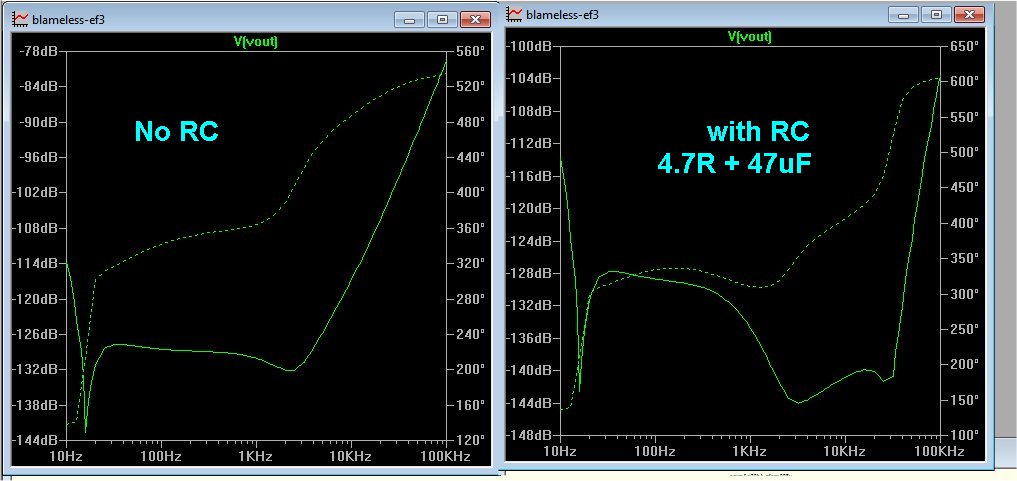Click the 350° phase label in the with RC plot

[x=965, y=258]
